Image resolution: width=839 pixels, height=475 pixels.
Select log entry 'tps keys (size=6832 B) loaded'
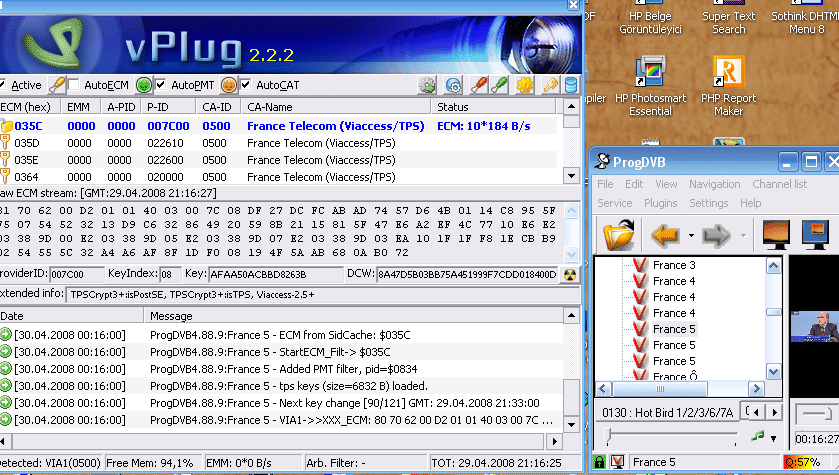tap(288, 386)
